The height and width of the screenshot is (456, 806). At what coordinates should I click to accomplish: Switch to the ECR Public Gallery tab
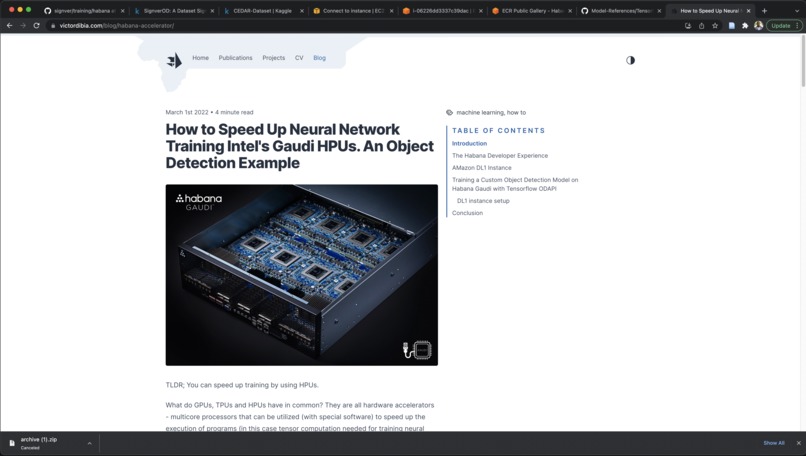click(531, 10)
